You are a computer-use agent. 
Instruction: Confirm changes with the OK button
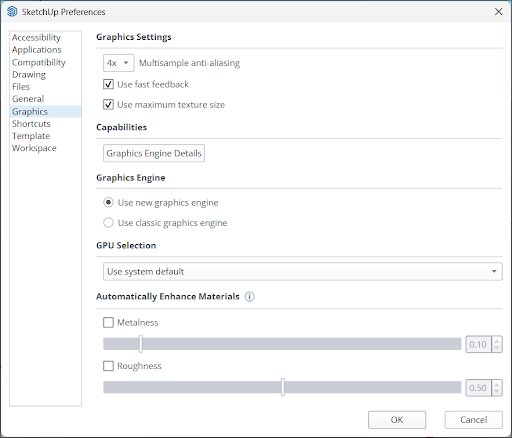[397, 420]
